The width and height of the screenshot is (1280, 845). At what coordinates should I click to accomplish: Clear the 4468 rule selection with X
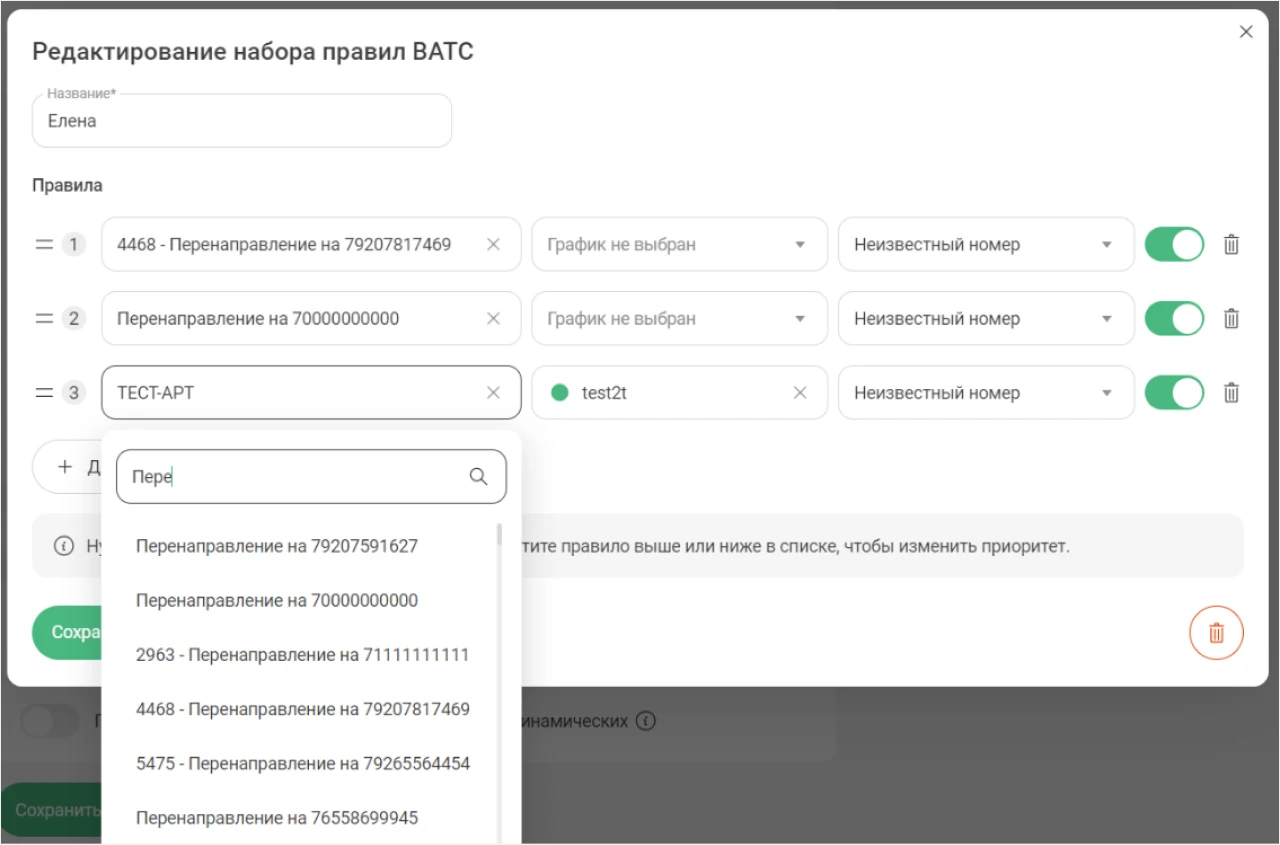[x=493, y=245]
